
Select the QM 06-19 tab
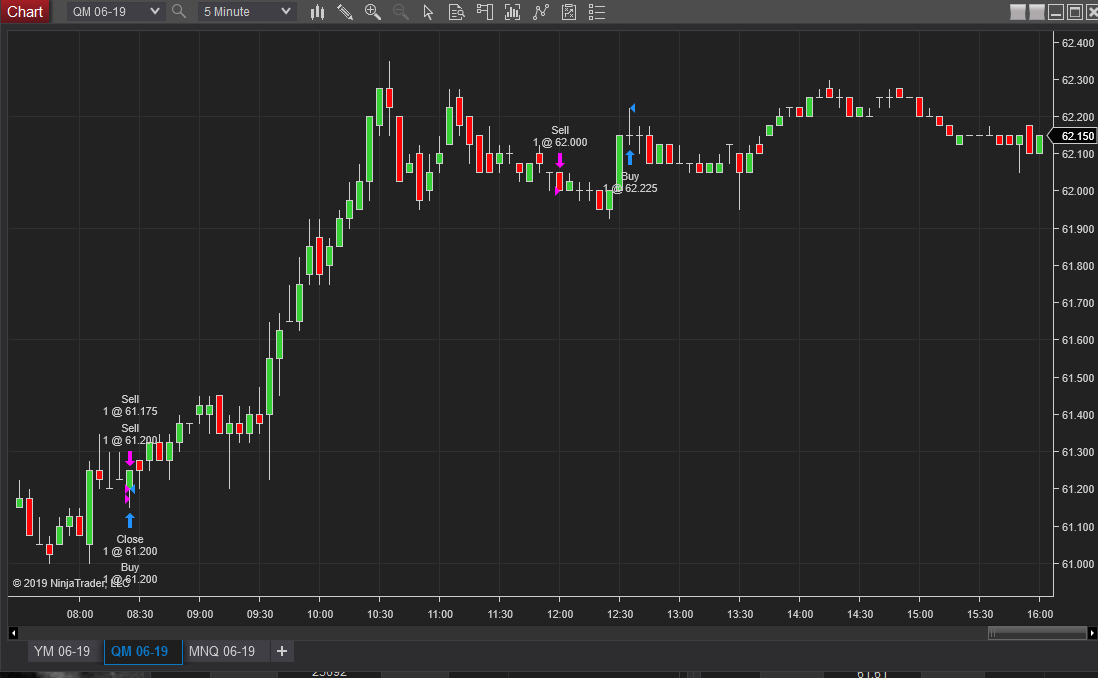pyautogui.click(x=143, y=651)
